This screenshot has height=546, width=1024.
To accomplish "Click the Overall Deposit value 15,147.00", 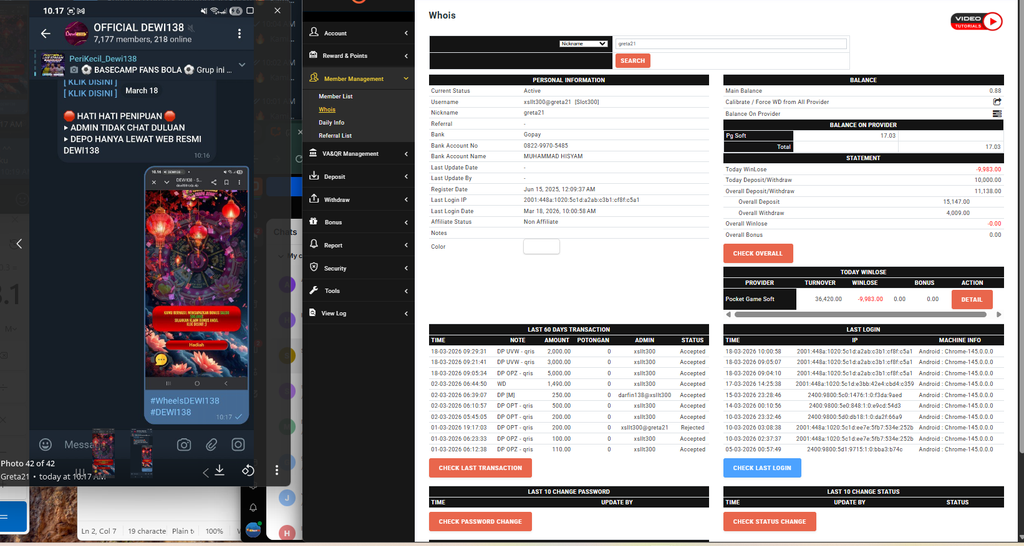I will (956, 202).
